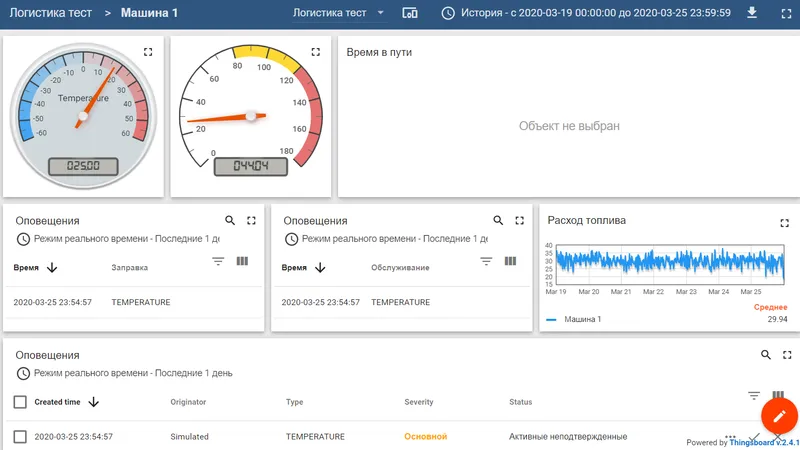800x450 pixels.
Task: Open time window of 'Обслуживание' alerts widget
Action: (386, 239)
